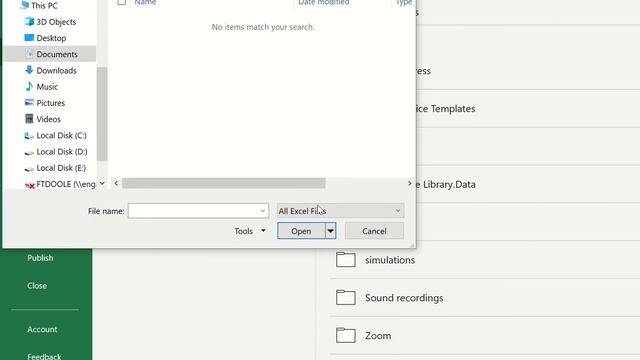Click the Date modified column header
Viewport: 640px width, 360px height.
[x=324, y=2]
